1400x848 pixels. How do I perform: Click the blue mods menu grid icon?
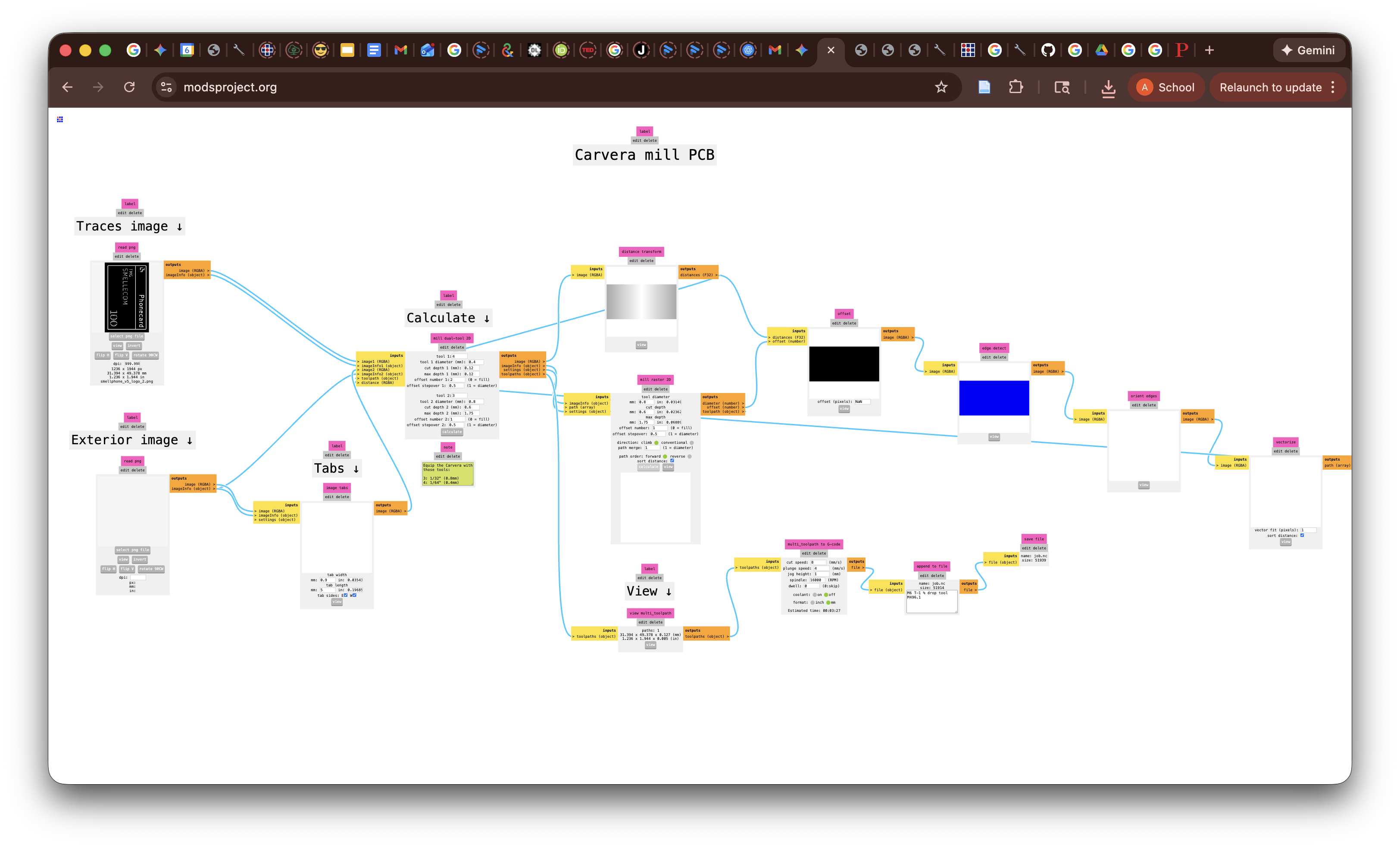coord(59,119)
